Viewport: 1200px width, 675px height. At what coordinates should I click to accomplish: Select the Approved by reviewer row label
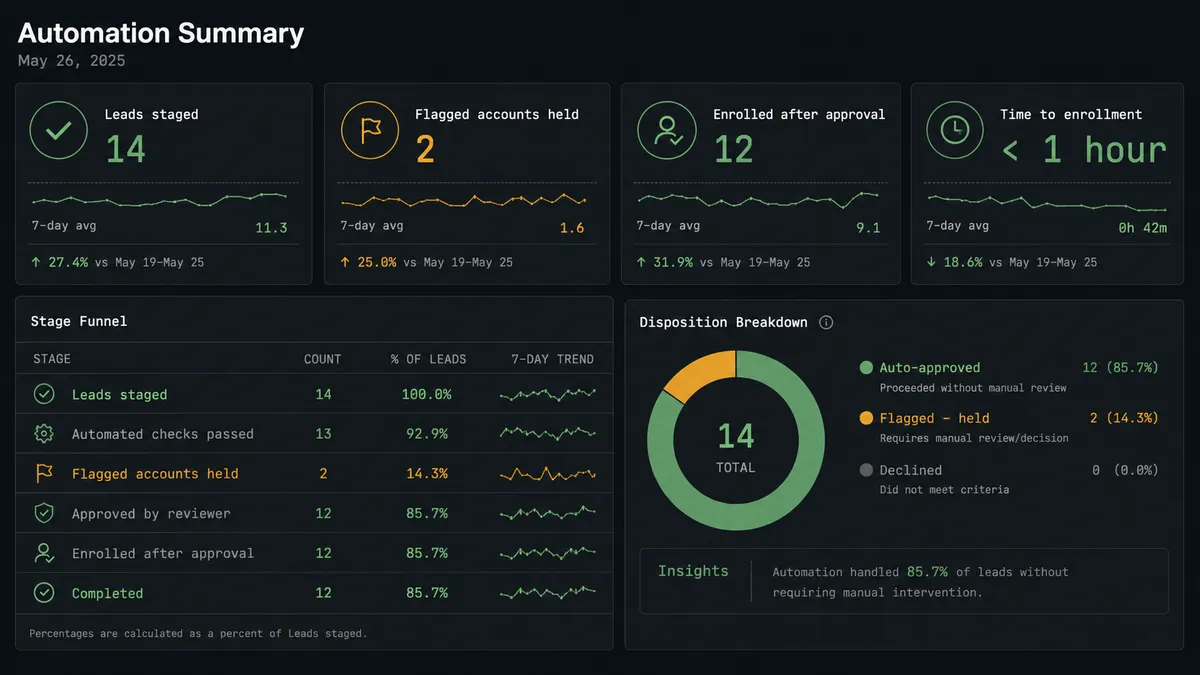point(151,513)
